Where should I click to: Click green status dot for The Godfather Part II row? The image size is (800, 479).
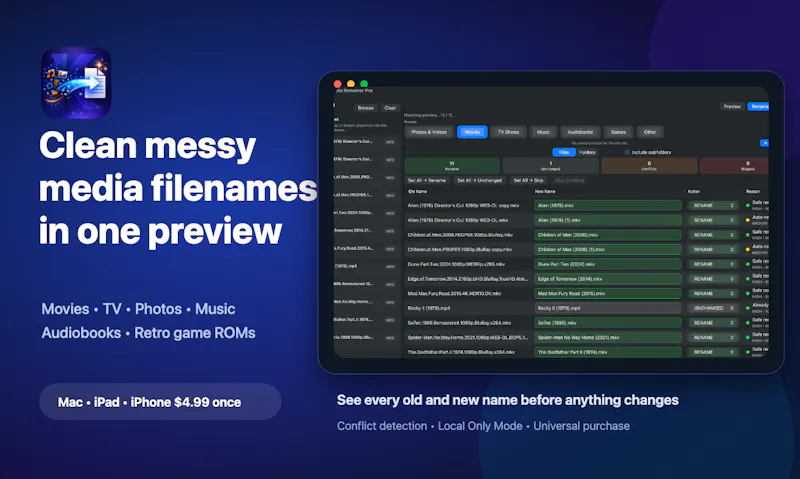pyautogui.click(x=747, y=352)
